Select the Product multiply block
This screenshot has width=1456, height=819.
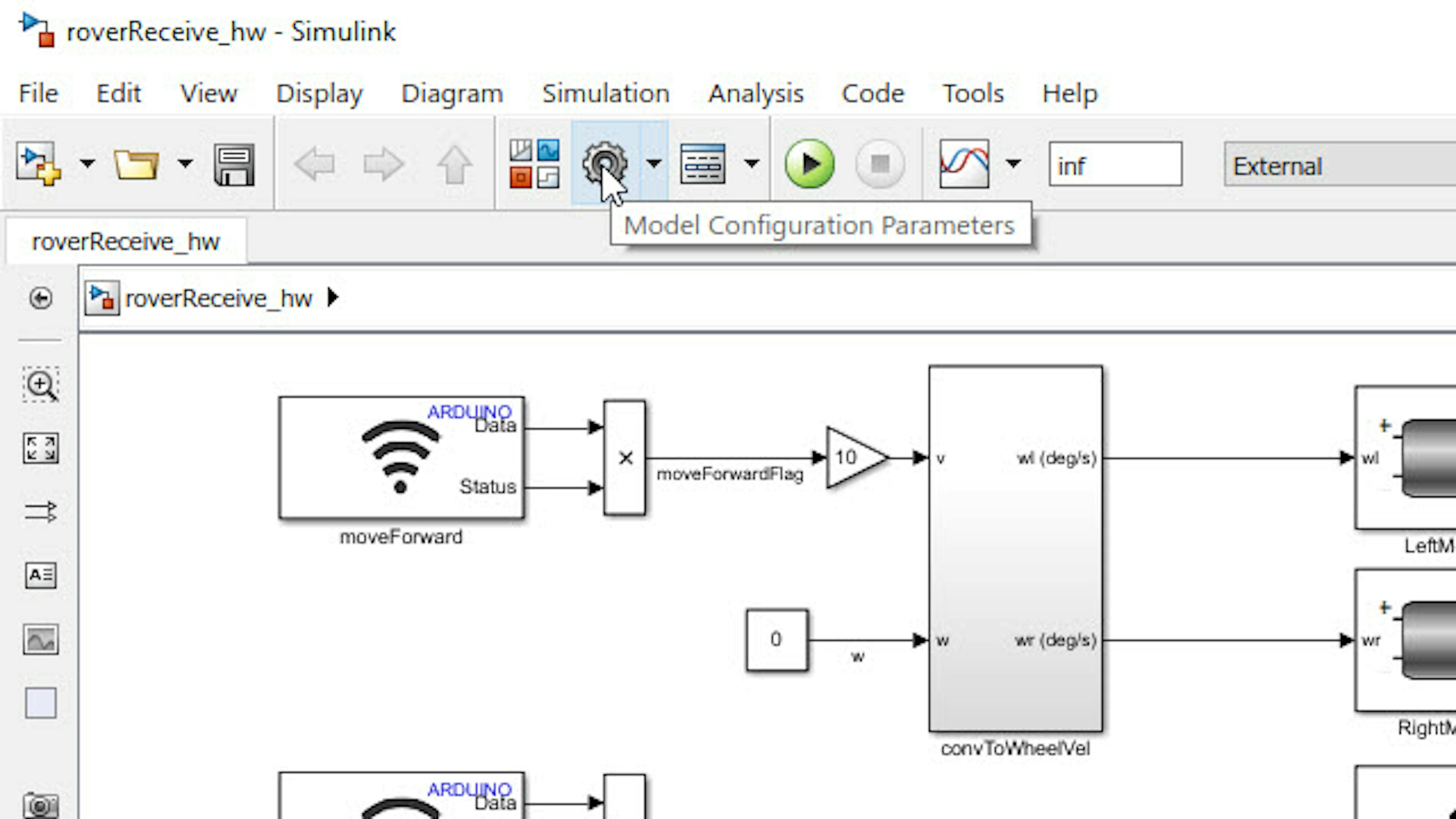point(625,458)
